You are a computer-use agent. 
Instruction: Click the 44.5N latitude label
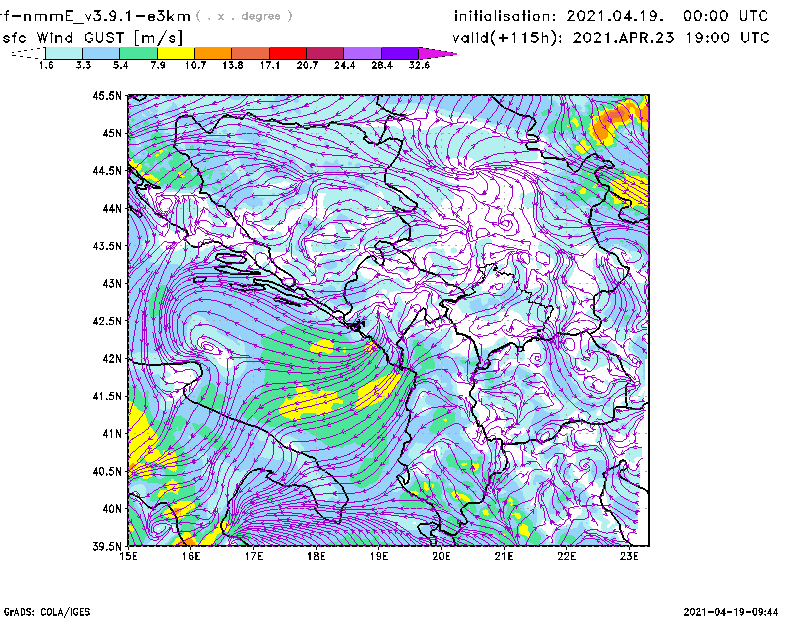click(x=107, y=170)
